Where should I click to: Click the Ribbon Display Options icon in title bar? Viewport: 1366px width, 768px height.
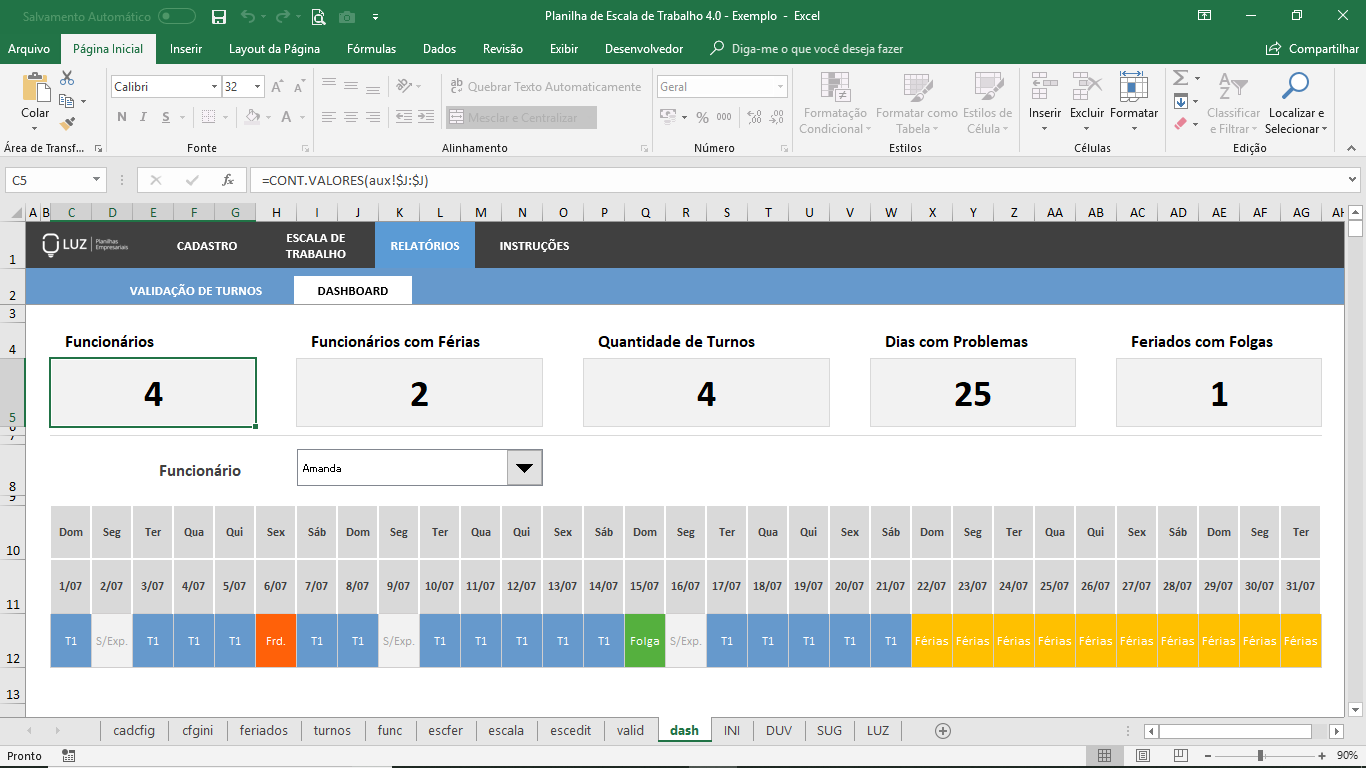1205,16
